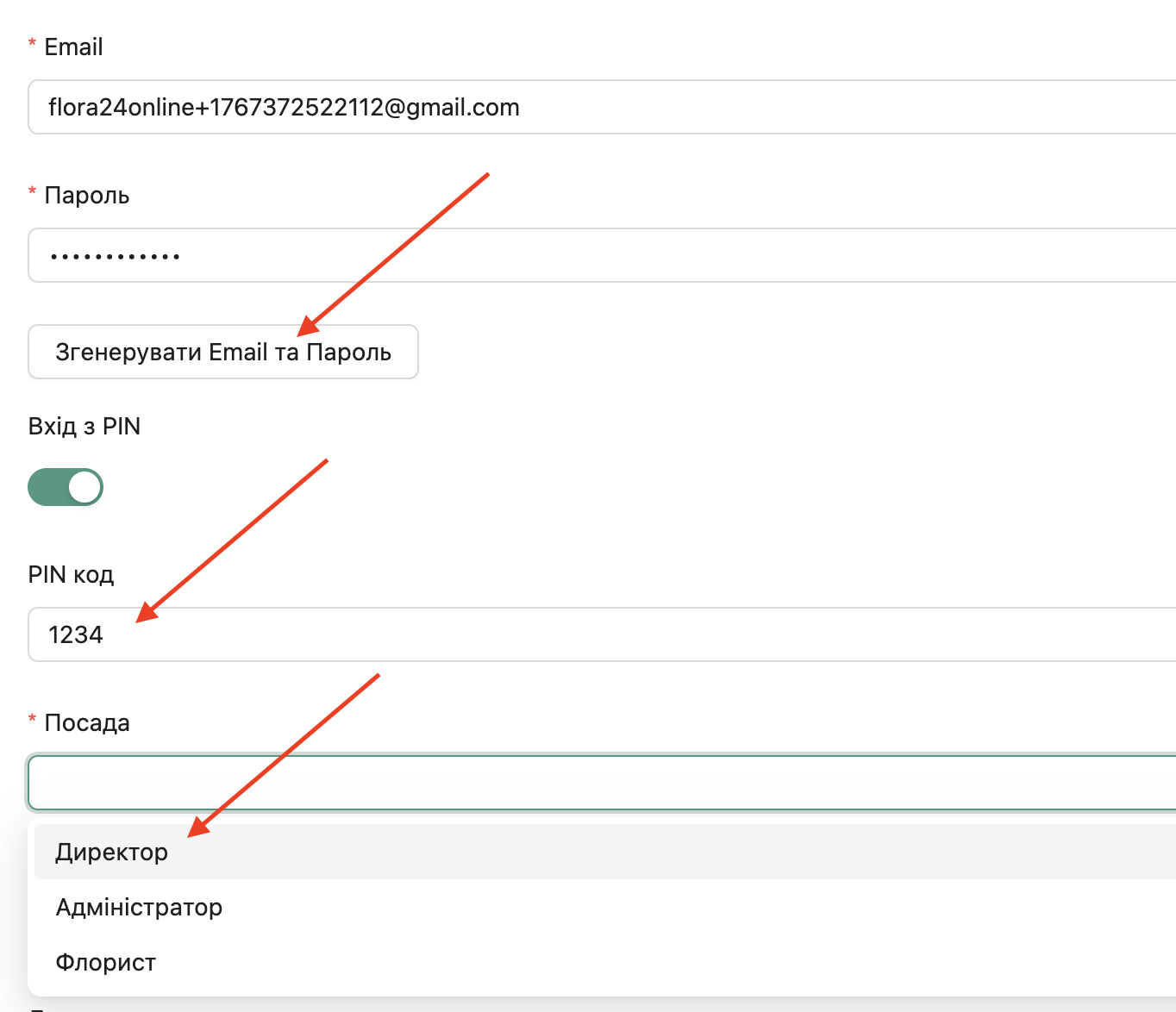Click the Посада field label
This screenshot has width=1176, height=1012.
86,723
